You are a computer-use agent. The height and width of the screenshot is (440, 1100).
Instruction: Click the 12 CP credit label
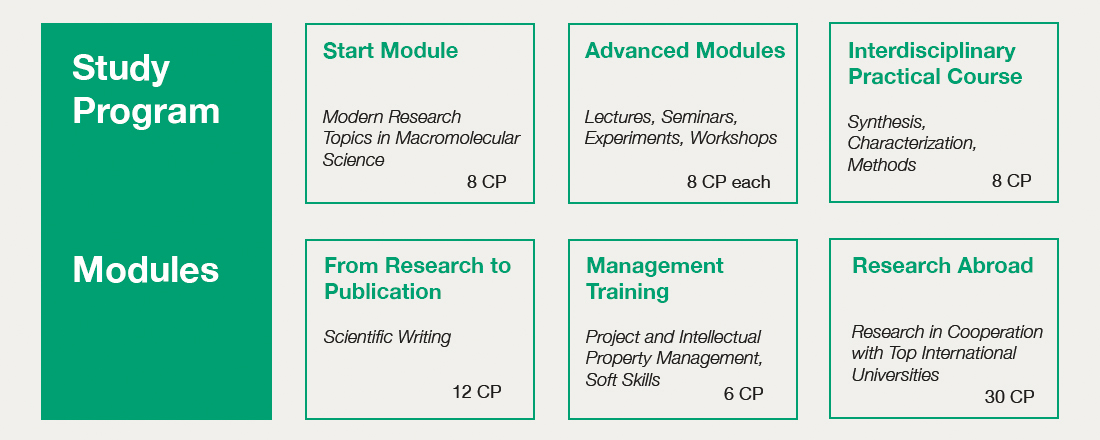[x=477, y=392]
